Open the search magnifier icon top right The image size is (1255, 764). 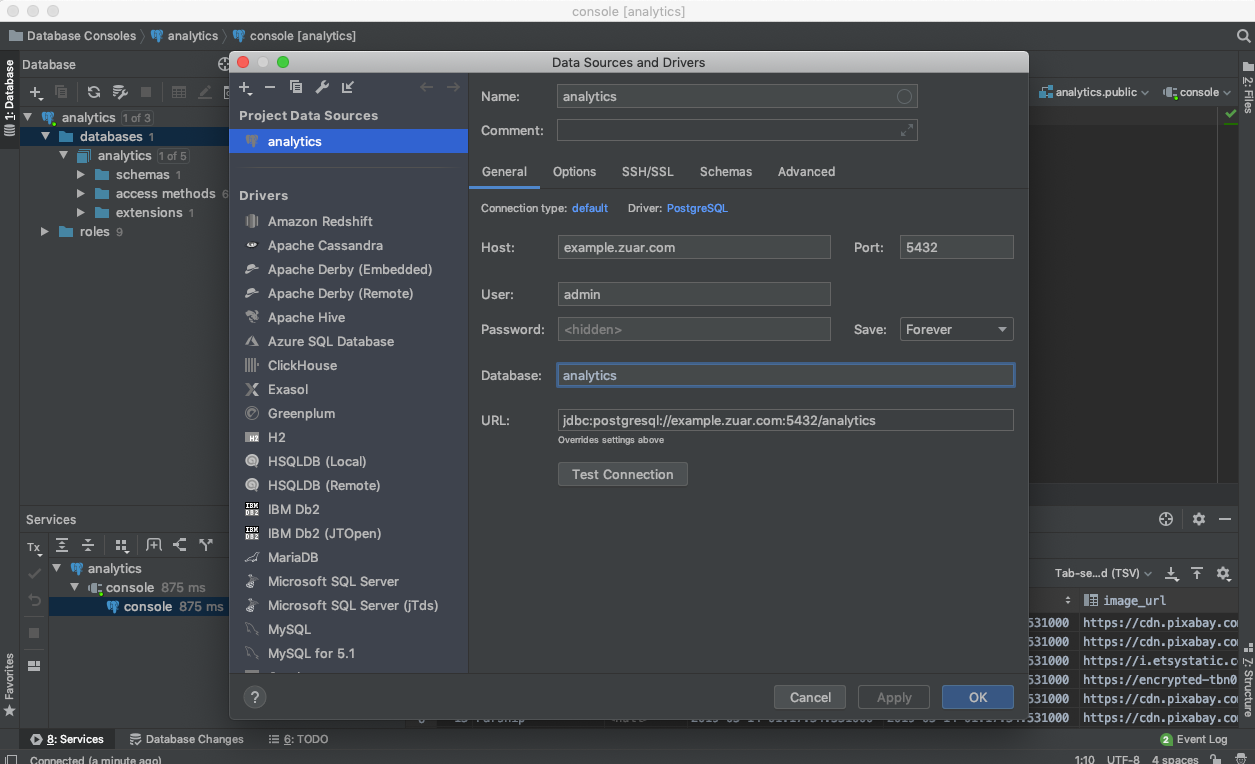click(x=1243, y=36)
